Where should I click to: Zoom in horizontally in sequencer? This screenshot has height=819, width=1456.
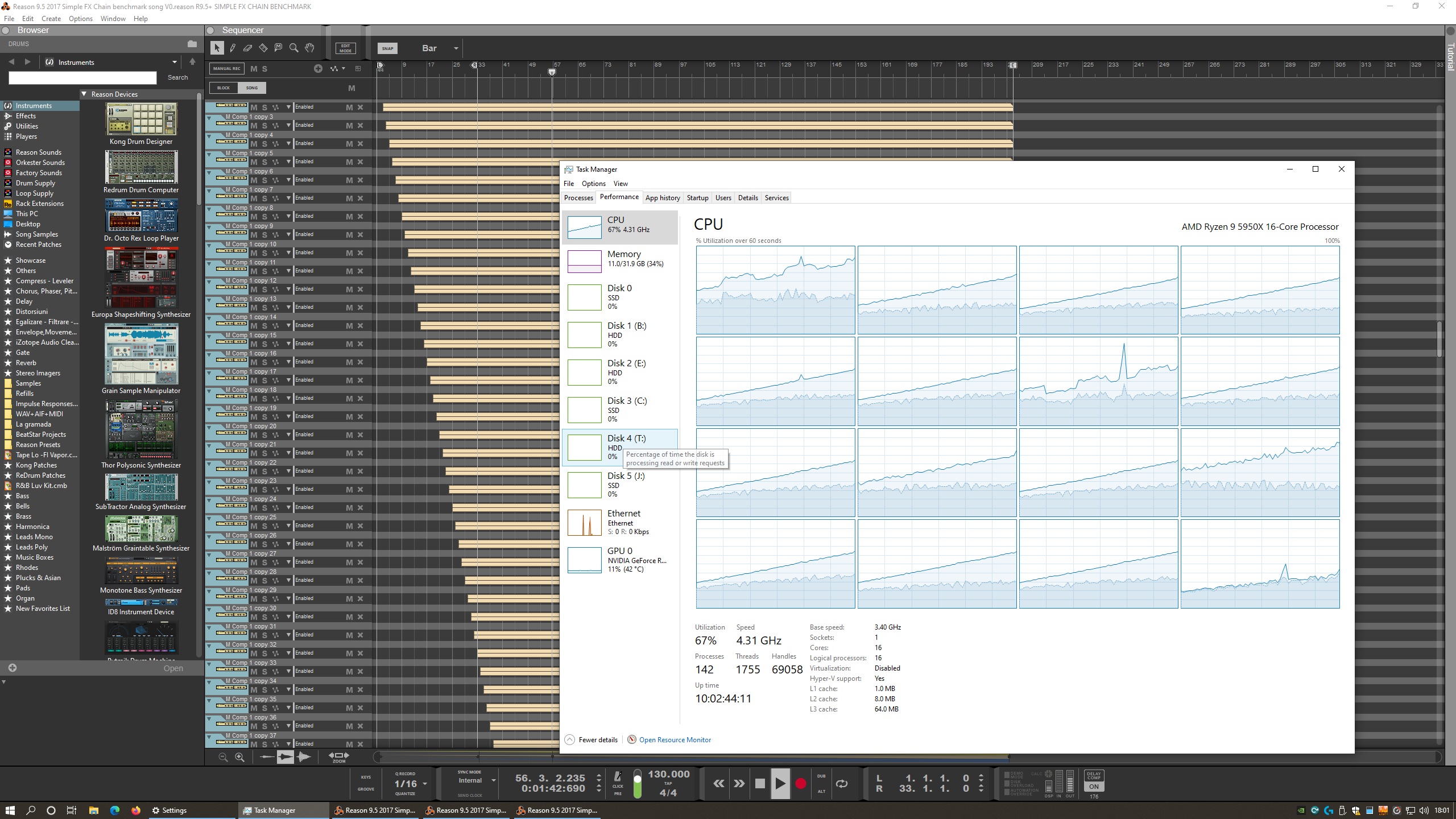(x=239, y=757)
